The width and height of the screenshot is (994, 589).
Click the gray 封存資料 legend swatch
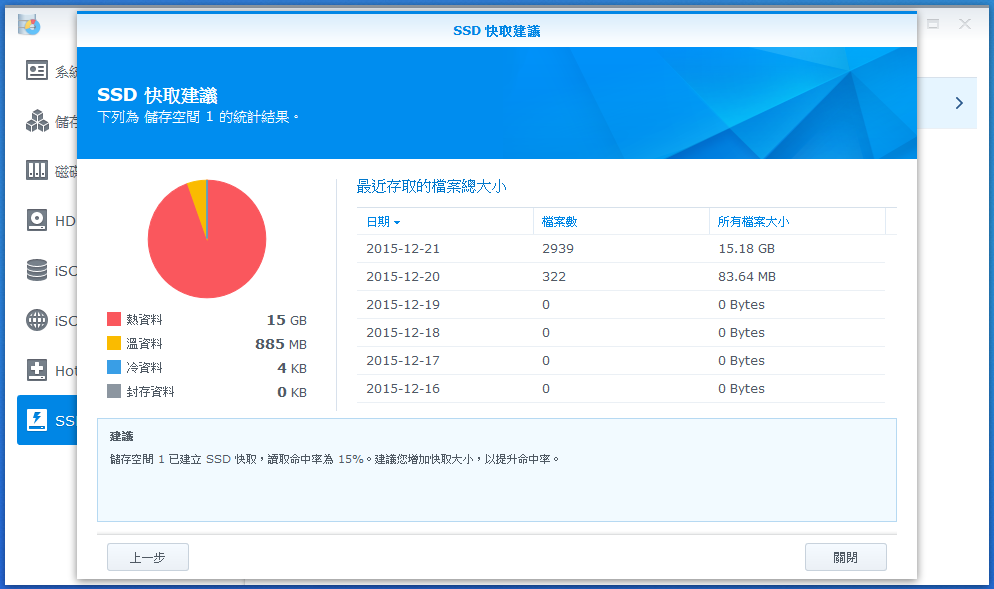(114, 391)
